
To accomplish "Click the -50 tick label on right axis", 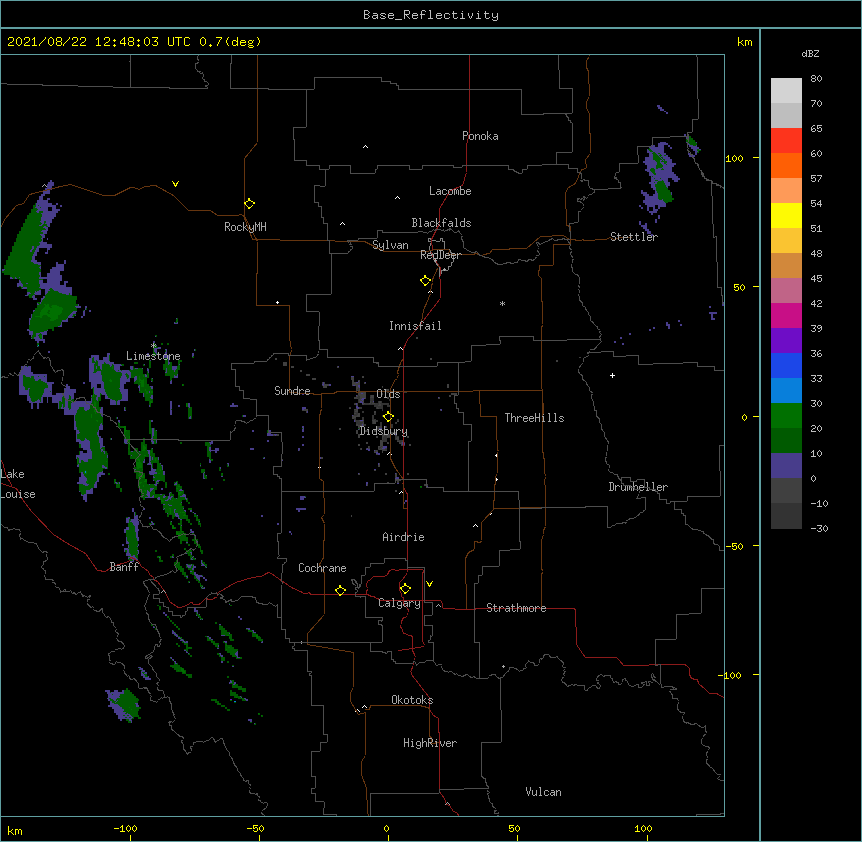I will coord(734,546).
